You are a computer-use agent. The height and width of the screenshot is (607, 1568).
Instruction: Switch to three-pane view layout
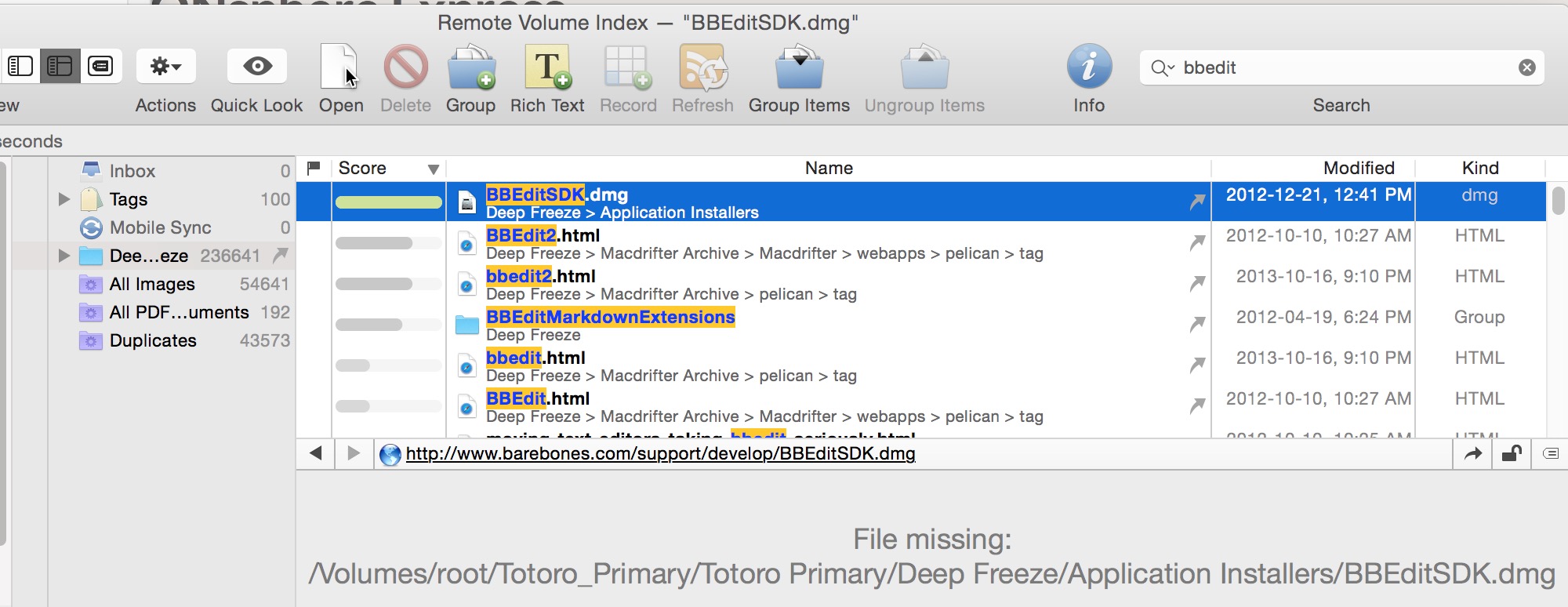pos(60,67)
